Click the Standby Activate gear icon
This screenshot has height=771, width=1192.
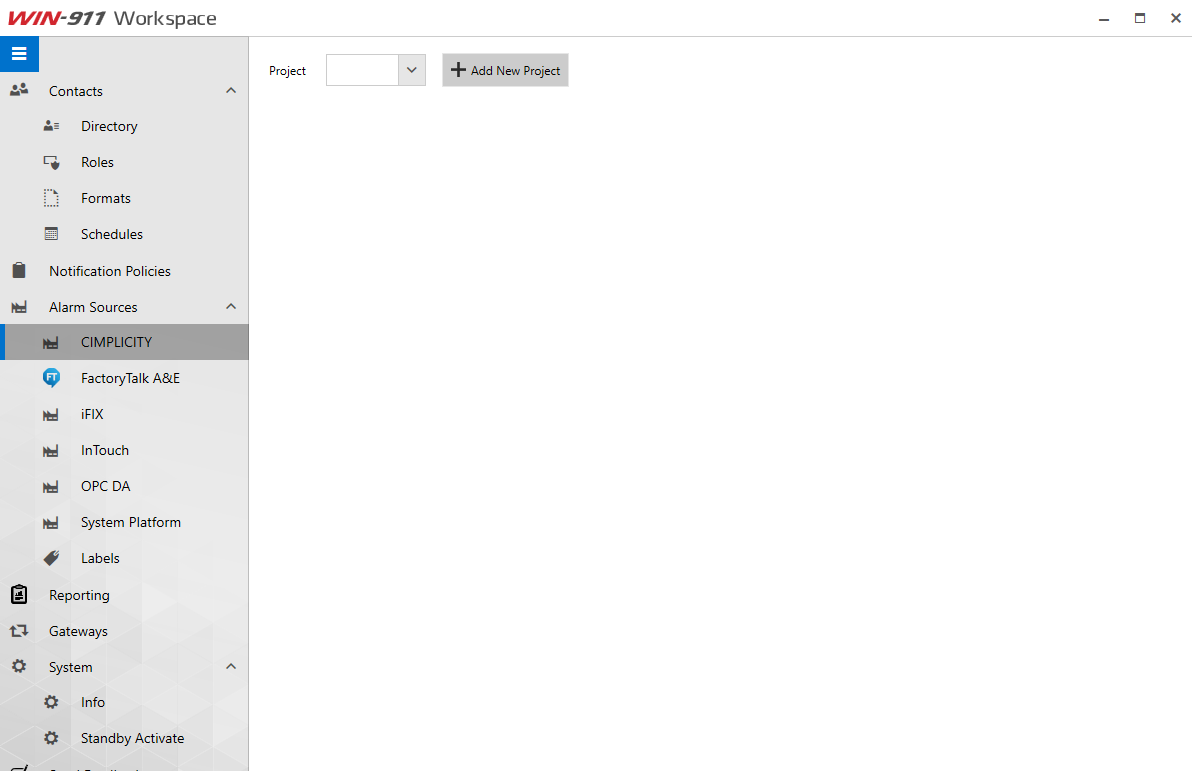(x=51, y=738)
